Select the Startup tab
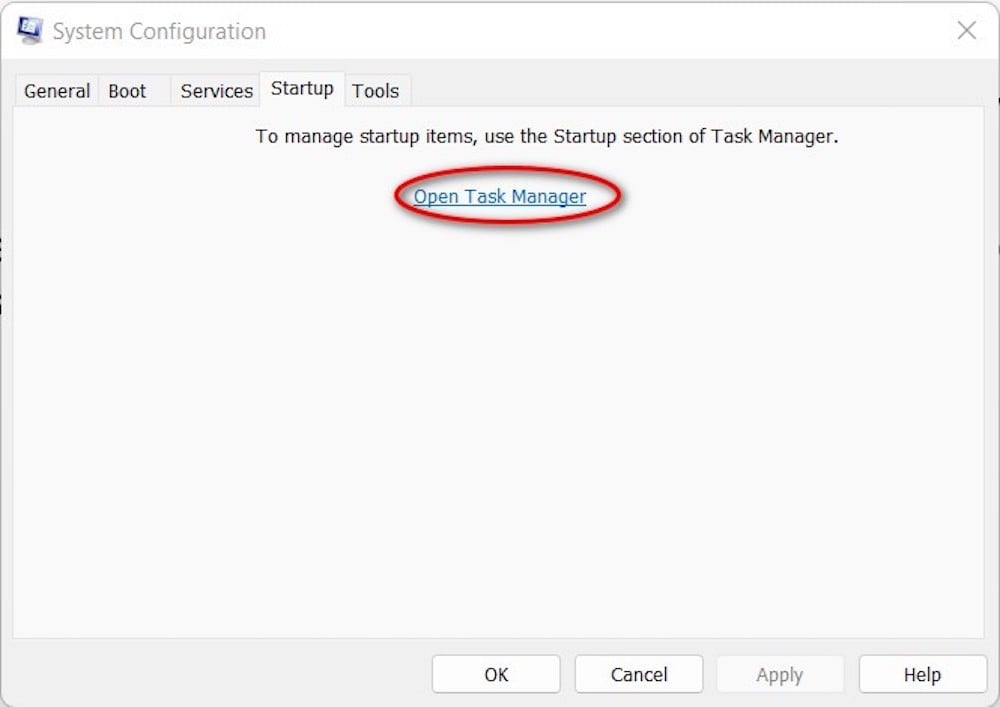 [302, 89]
